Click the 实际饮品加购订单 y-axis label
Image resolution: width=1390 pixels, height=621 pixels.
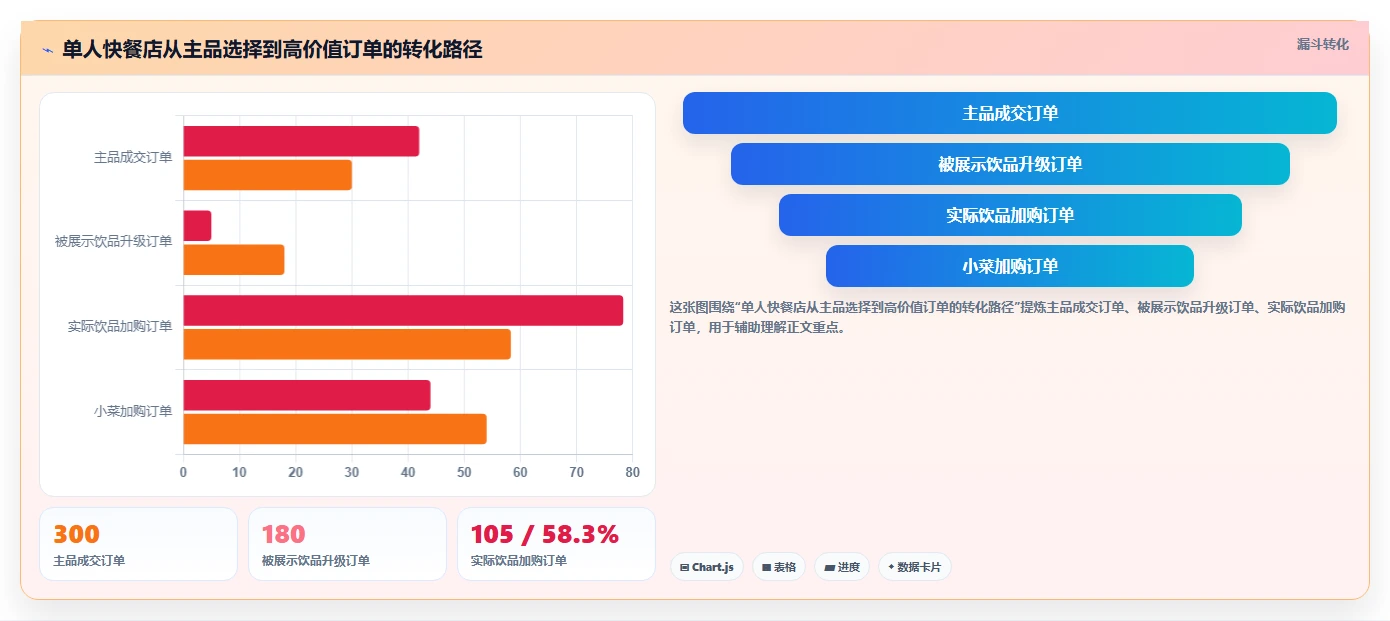[120, 326]
